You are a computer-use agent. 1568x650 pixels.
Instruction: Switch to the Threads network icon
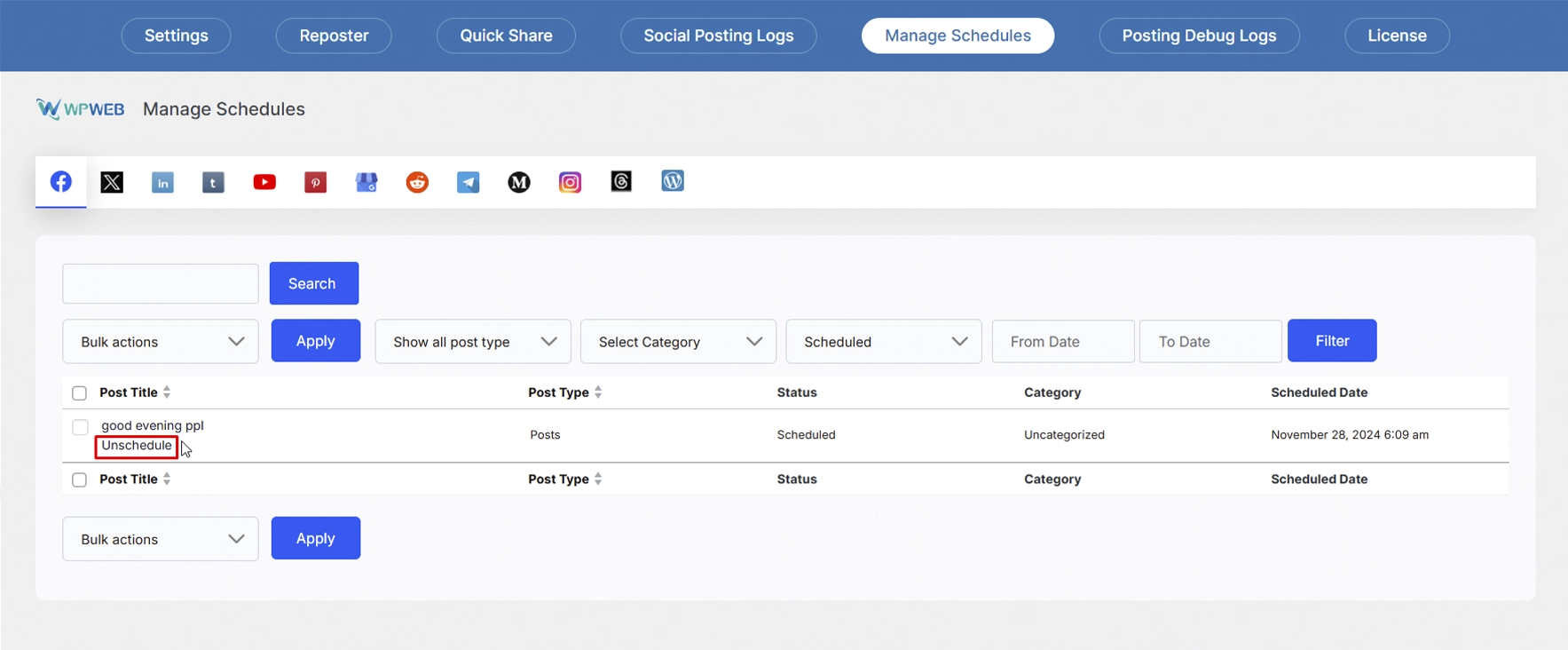pyautogui.click(x=621, y=181)
